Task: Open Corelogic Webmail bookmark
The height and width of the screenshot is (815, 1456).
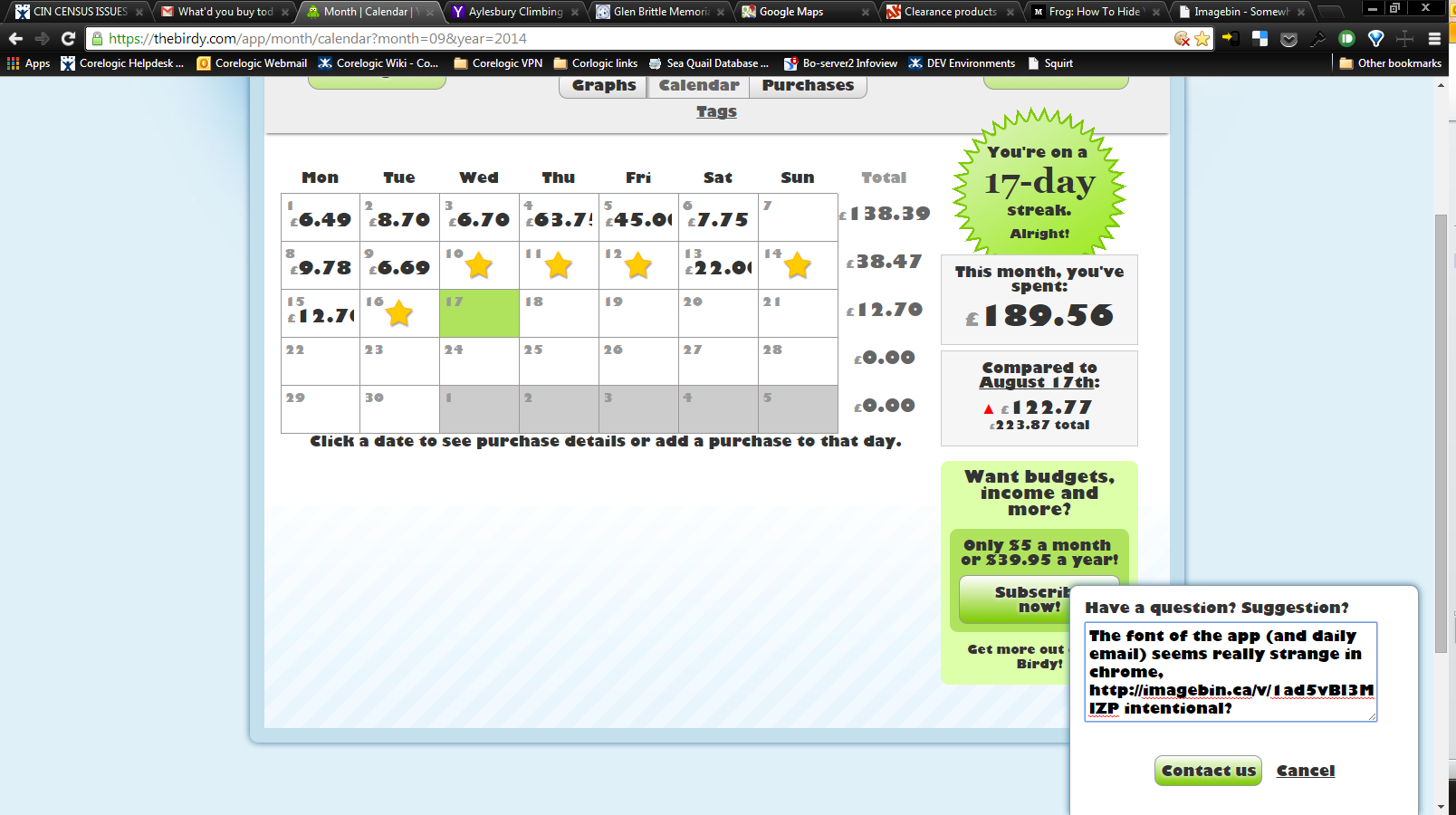Action: point(252,63)
